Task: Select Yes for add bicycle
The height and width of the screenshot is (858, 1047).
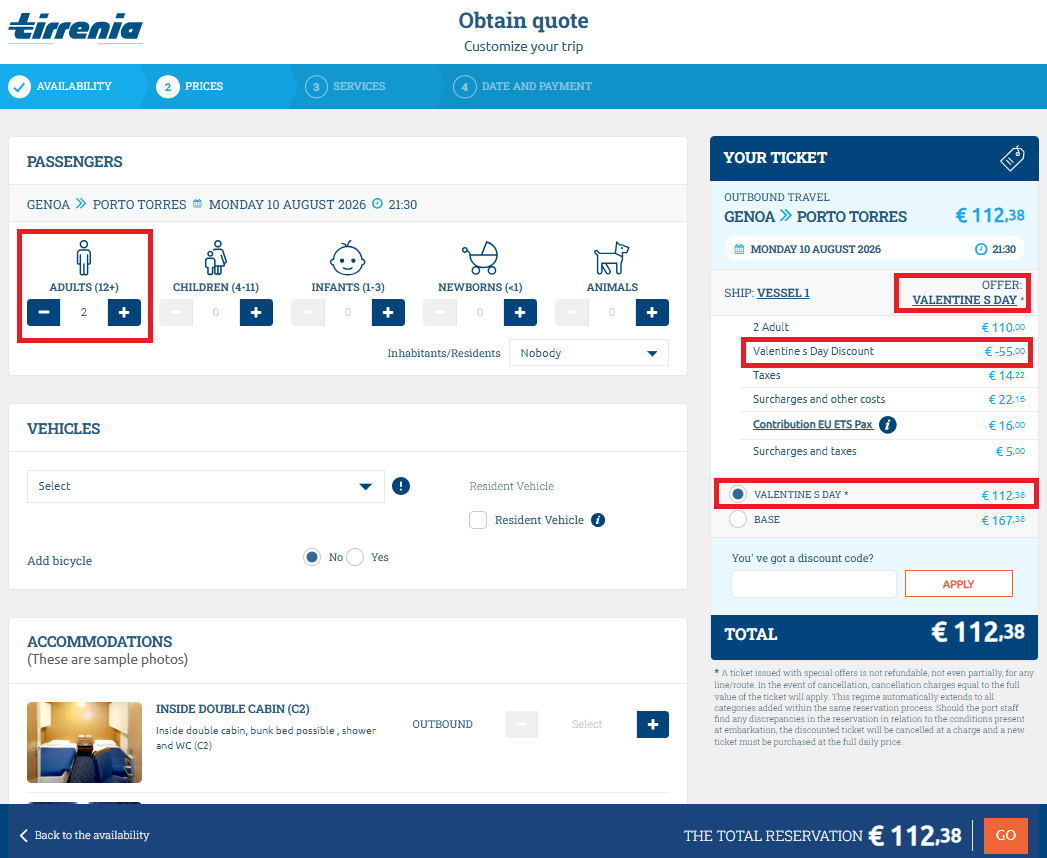Action: (355, 557)
